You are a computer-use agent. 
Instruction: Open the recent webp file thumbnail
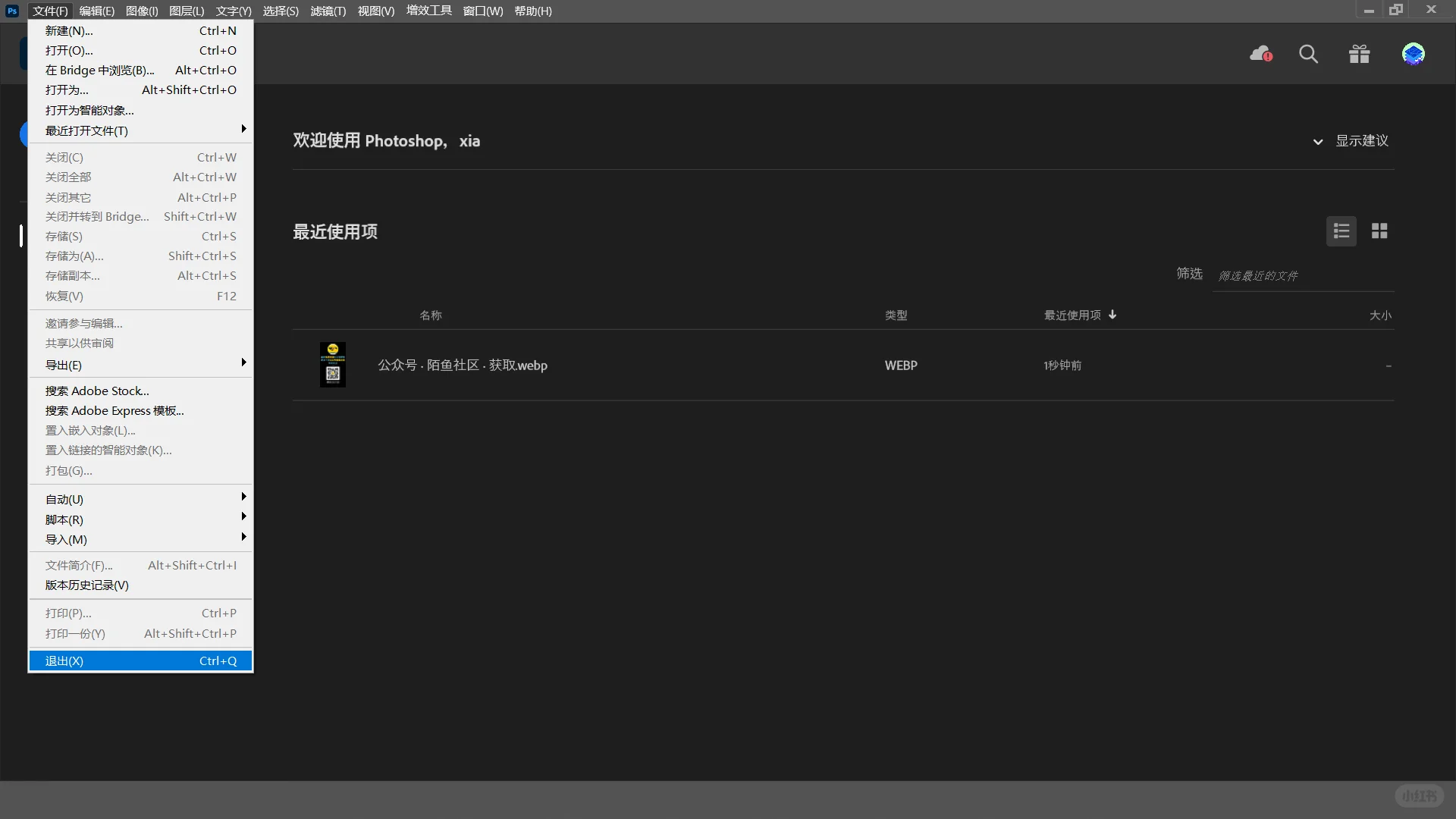332,365
